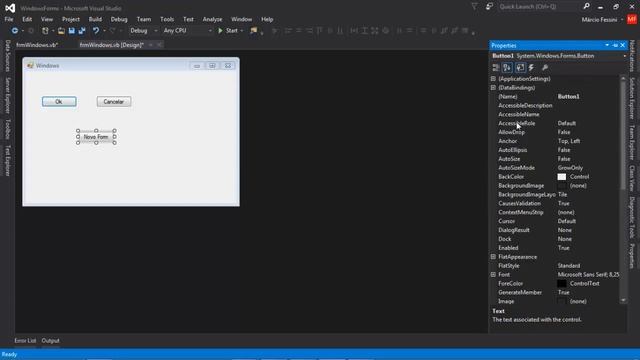Open the Edit menu
The image size is (640, 360).
coord(27,19)
